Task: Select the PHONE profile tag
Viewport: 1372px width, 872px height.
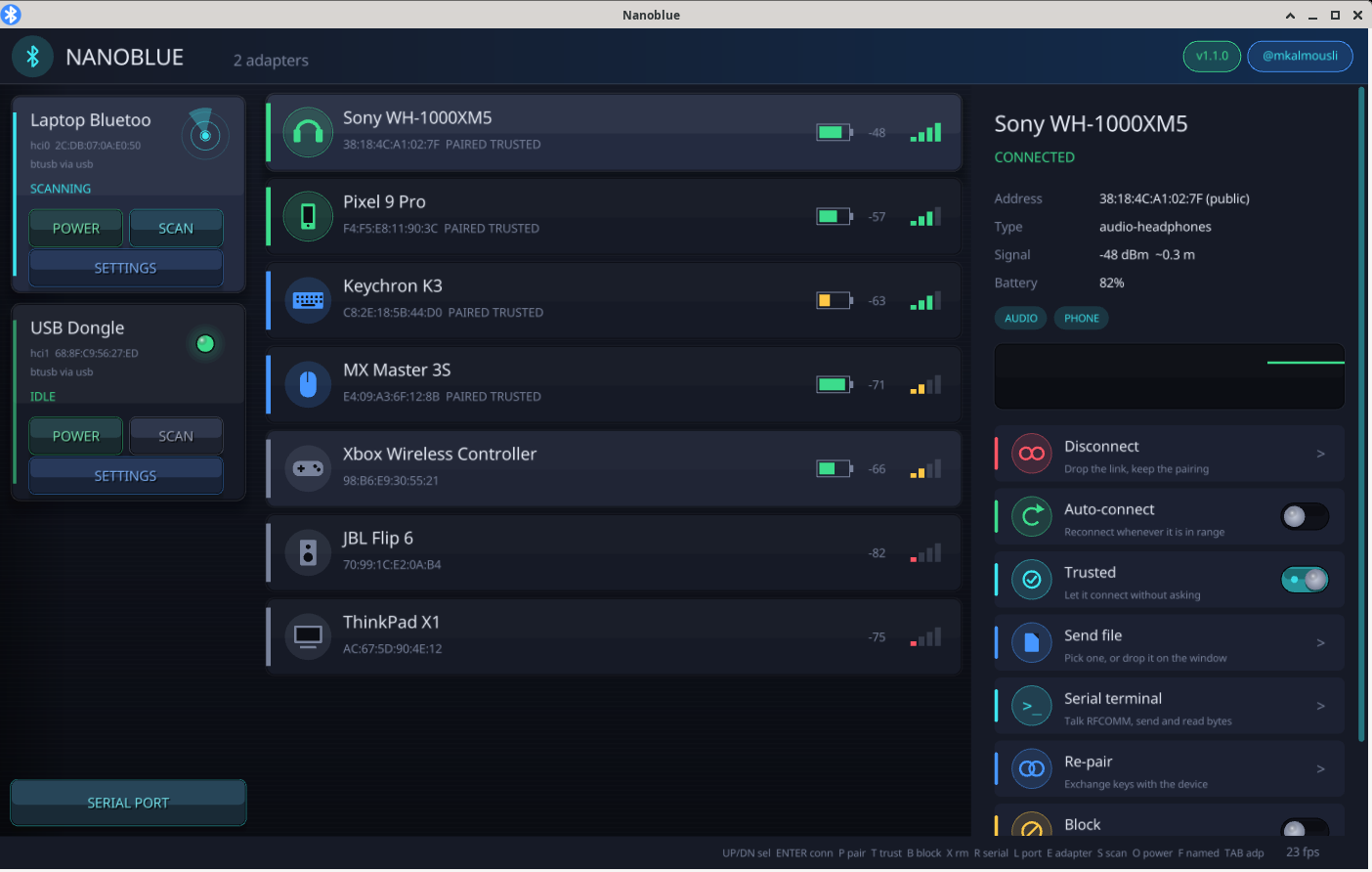Action: pyautogui.click(x=1082, y=318)
